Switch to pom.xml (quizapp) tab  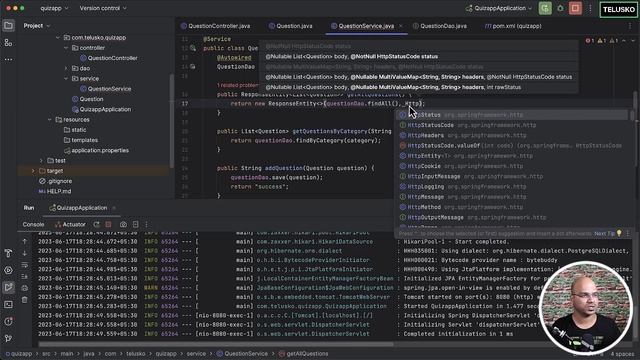coord(513,26)
